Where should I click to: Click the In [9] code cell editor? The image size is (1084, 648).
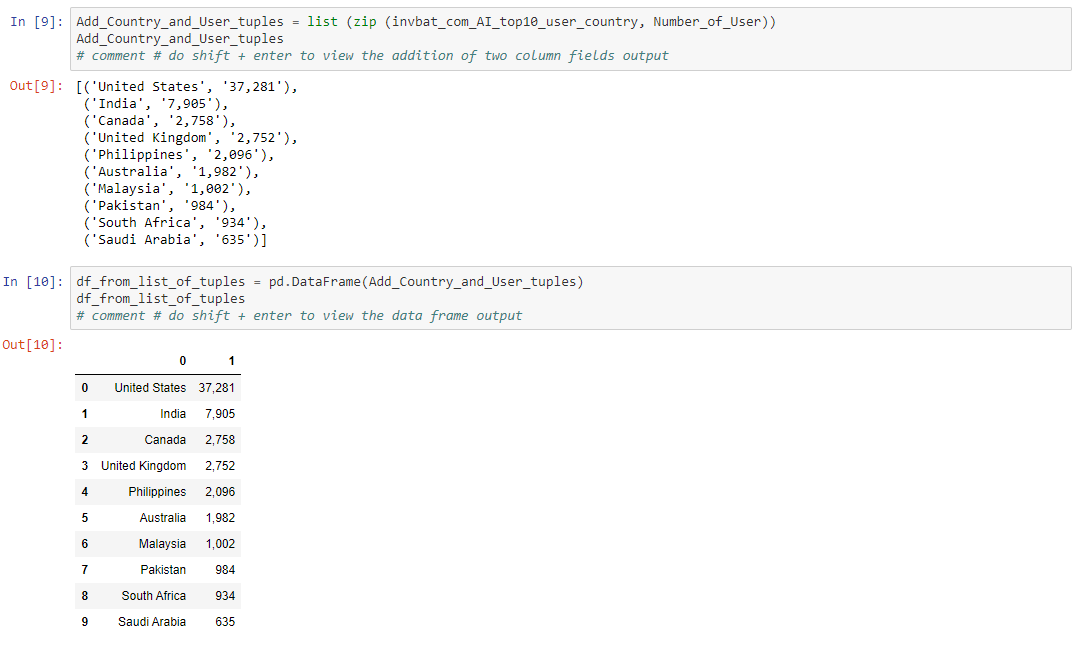570,38
